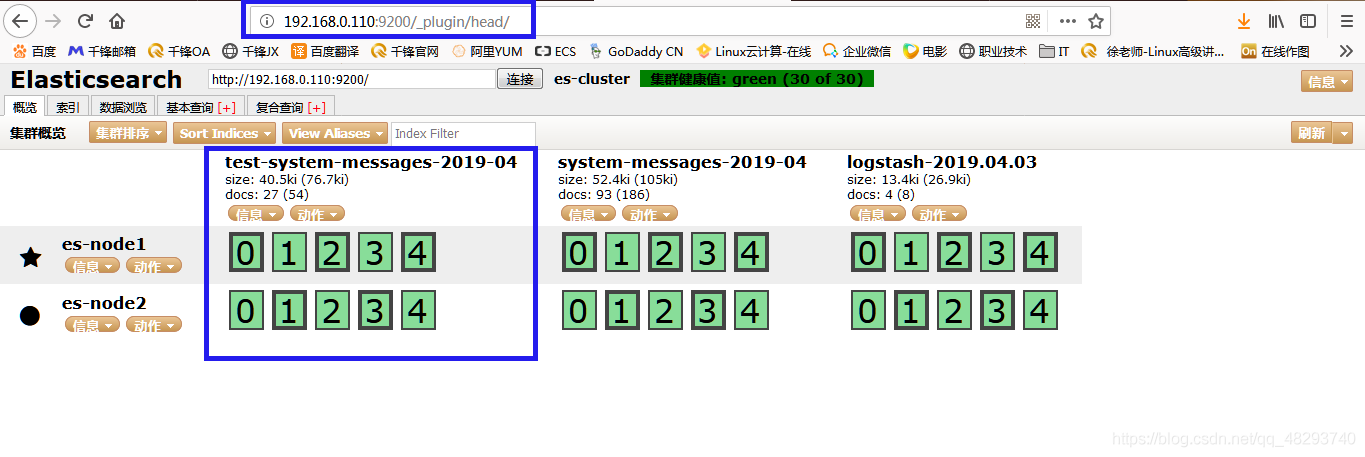
Task: Open the downloads arrow icon
Action: (1244, 21)
